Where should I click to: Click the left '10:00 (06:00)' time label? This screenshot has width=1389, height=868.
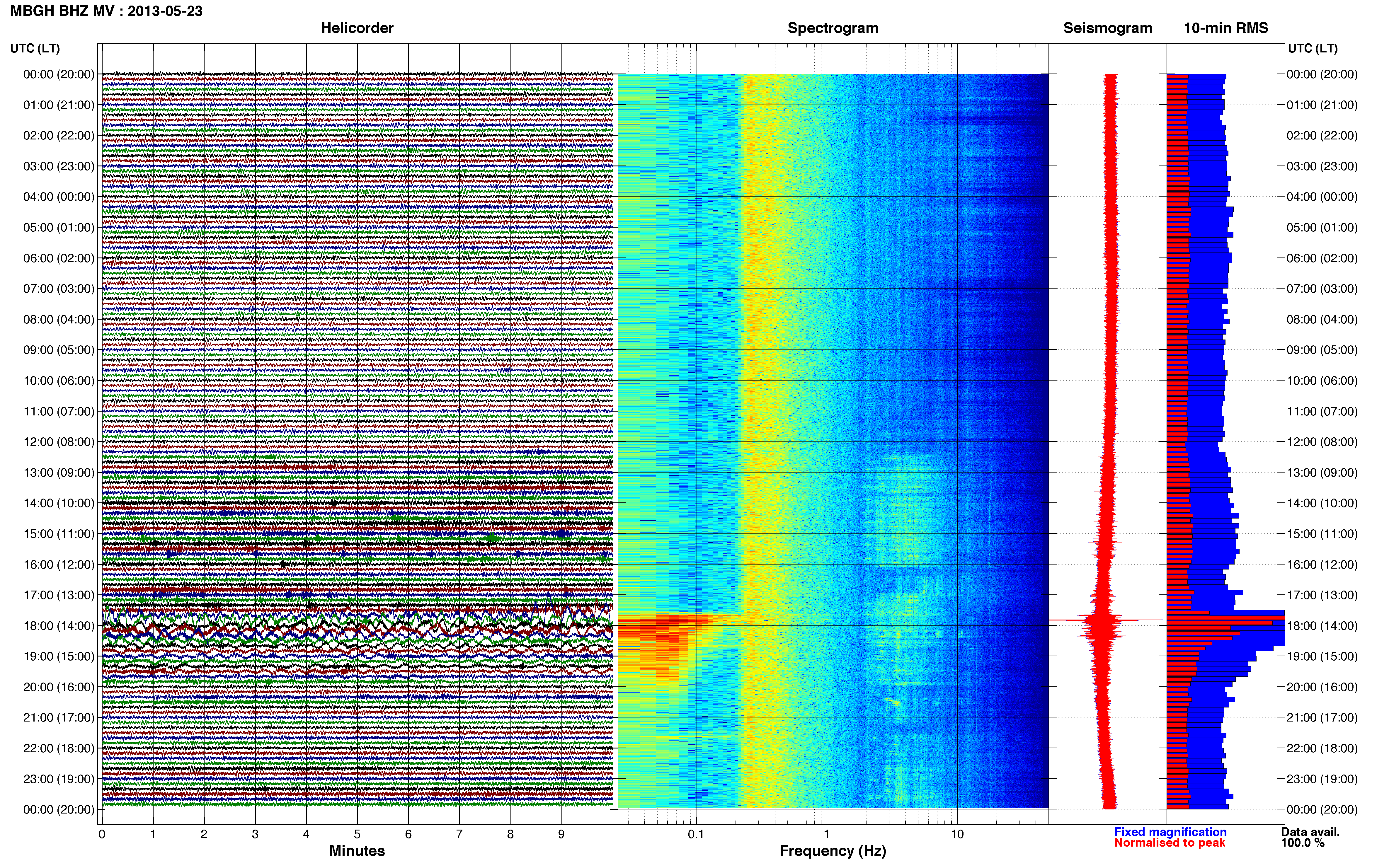coord(59,381)
